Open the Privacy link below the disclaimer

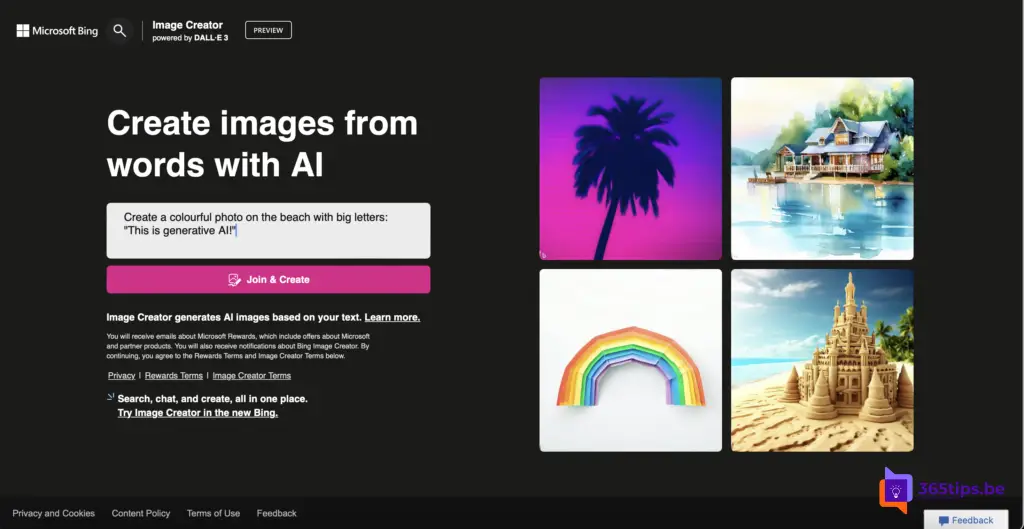pos(121,376)
